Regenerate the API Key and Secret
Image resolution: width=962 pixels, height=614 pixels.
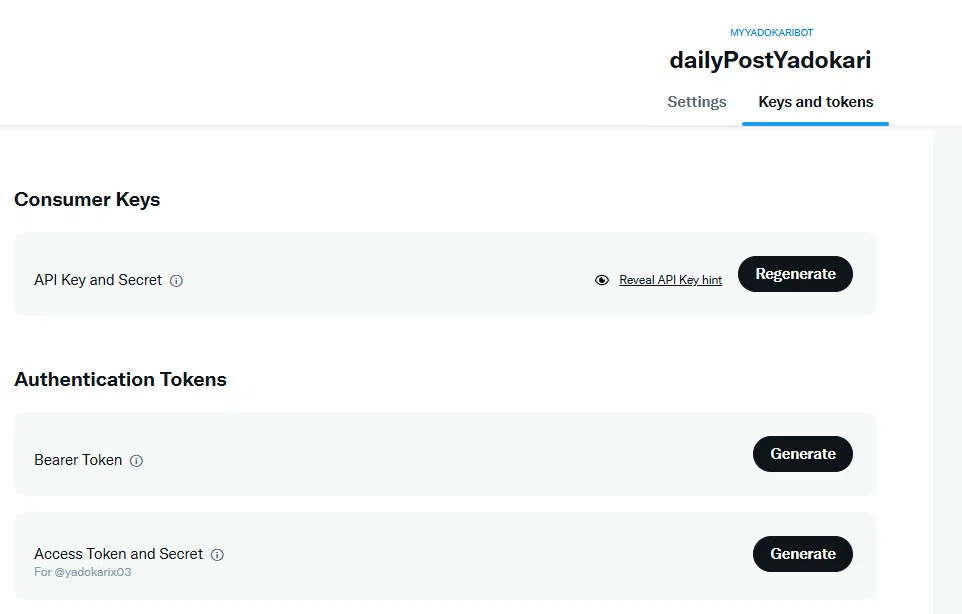tap(795, 274)
